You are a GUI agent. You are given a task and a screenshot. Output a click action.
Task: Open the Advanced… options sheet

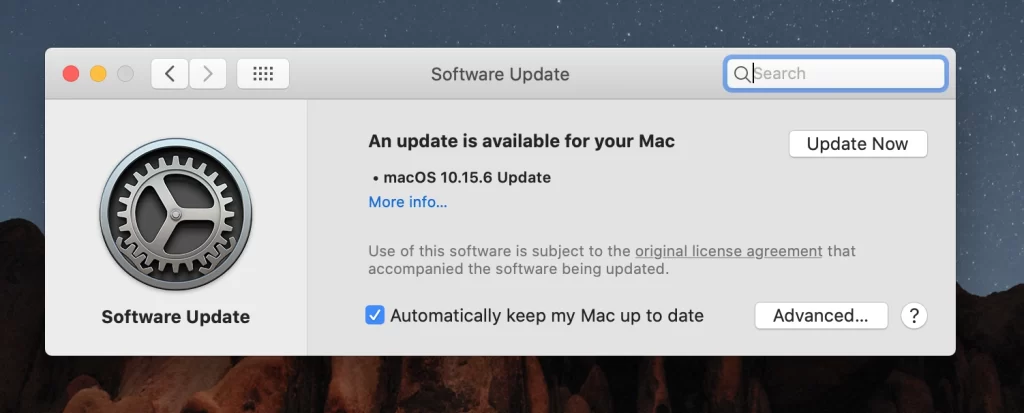[x=821, y=316]
